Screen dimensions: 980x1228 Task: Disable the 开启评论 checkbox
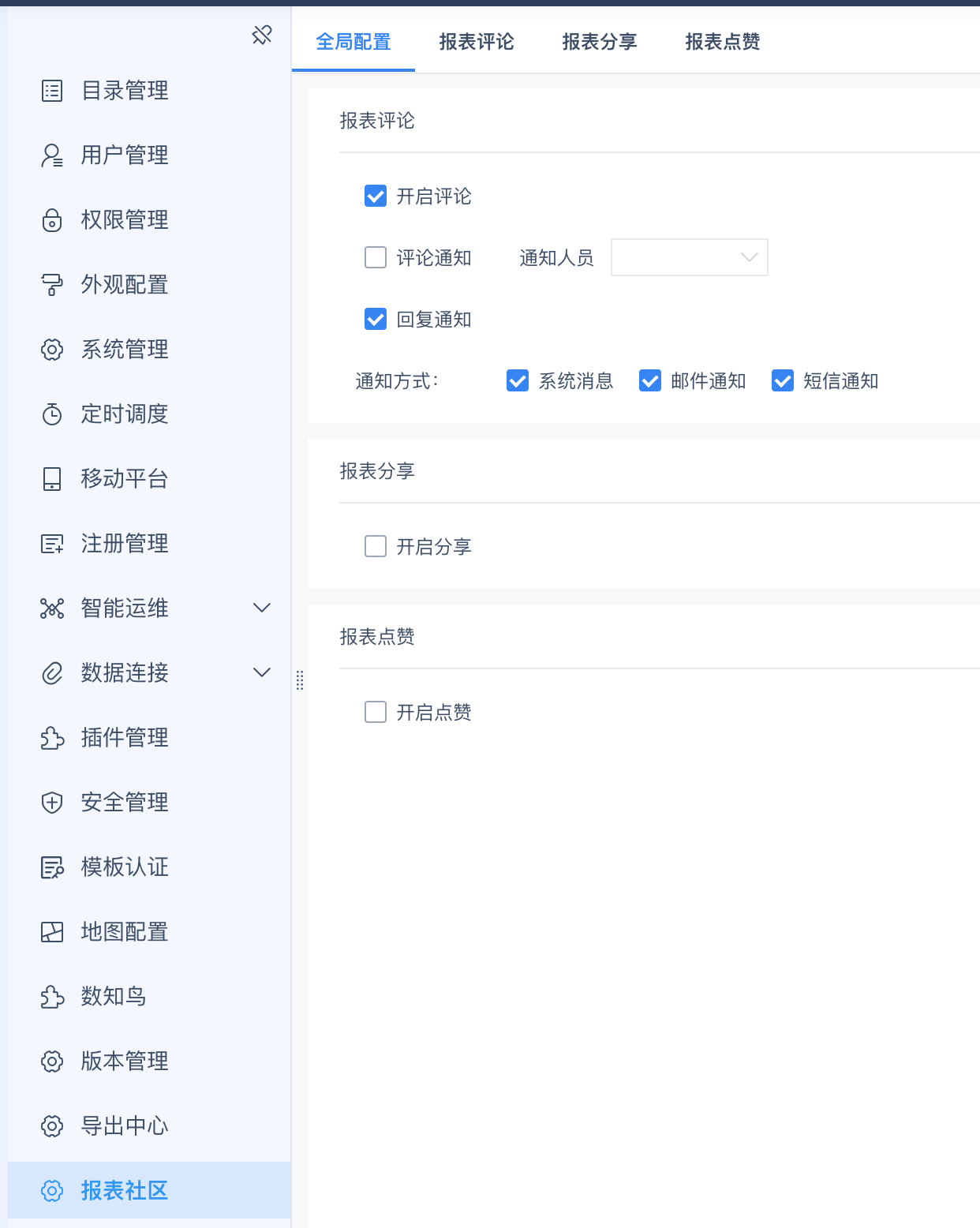(x=376, y=196)
